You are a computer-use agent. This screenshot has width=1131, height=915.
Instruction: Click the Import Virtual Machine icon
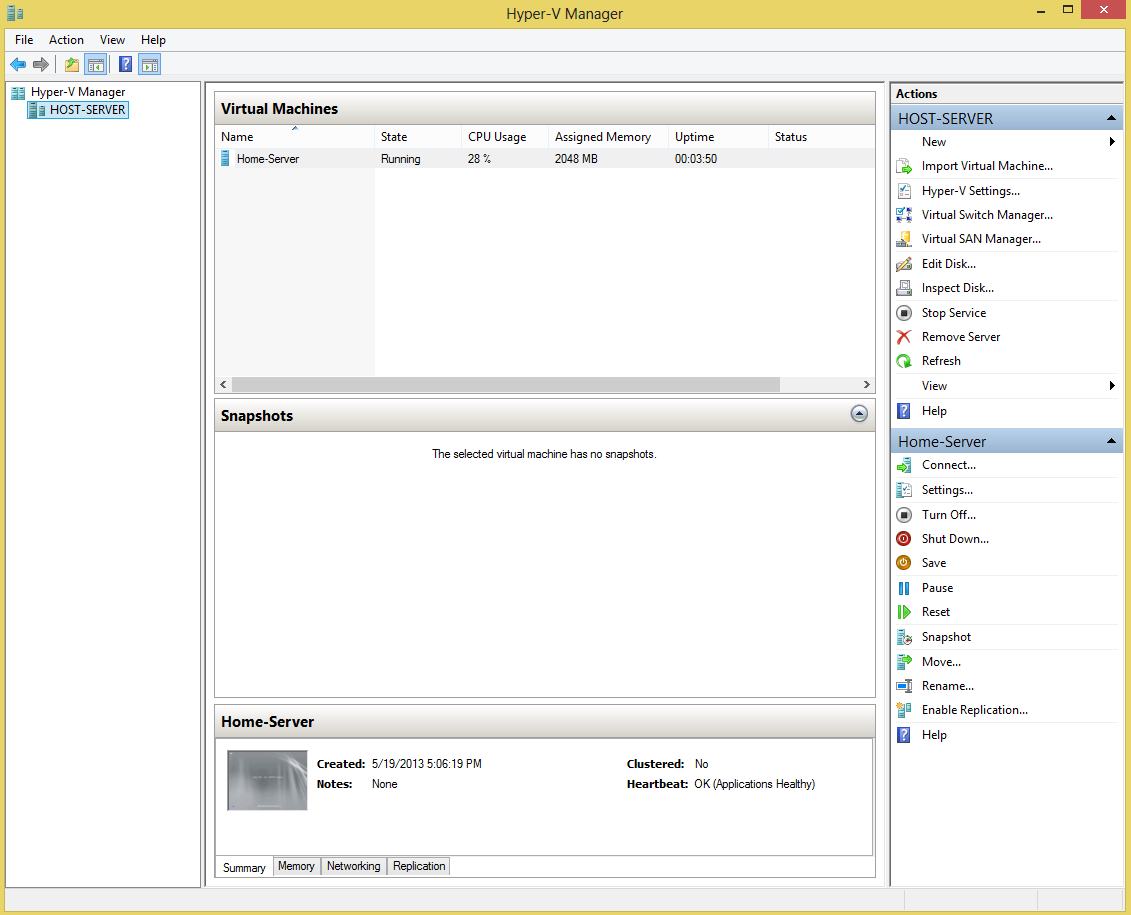point(904,167)
